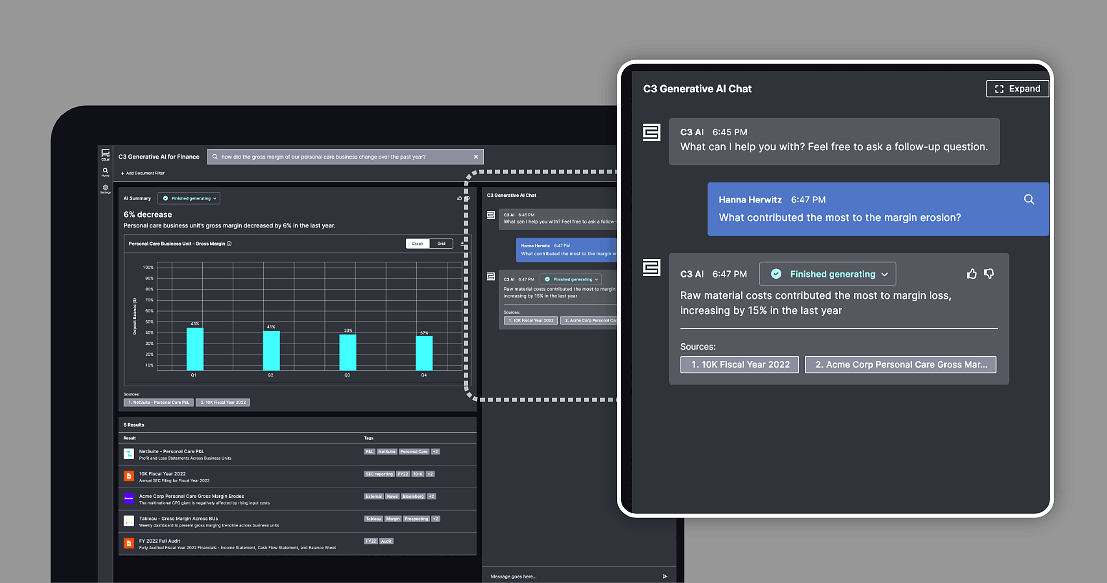Click the Q3 bar in the gross margin chart
This screenshot has height=583, width=1107.
click(x=347, y=352)
